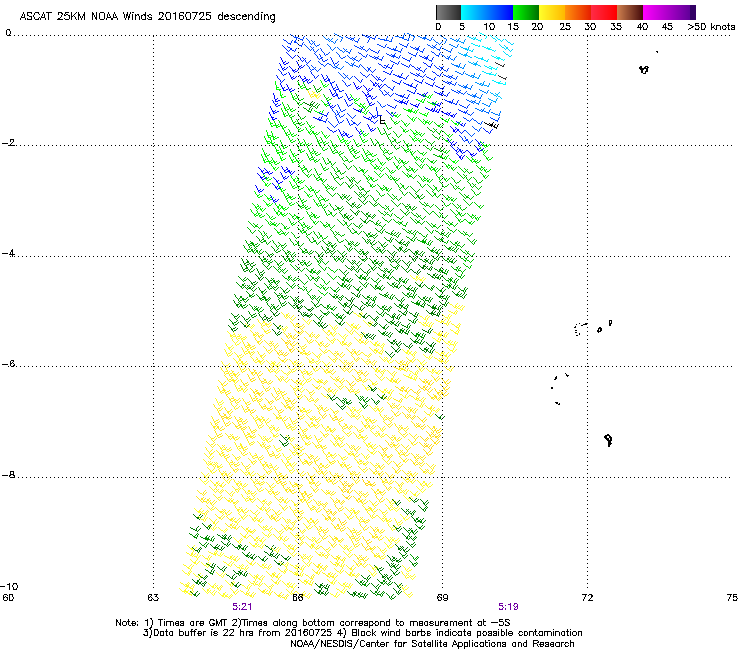Click the purple time stamp '5:21'

[242, 607]
